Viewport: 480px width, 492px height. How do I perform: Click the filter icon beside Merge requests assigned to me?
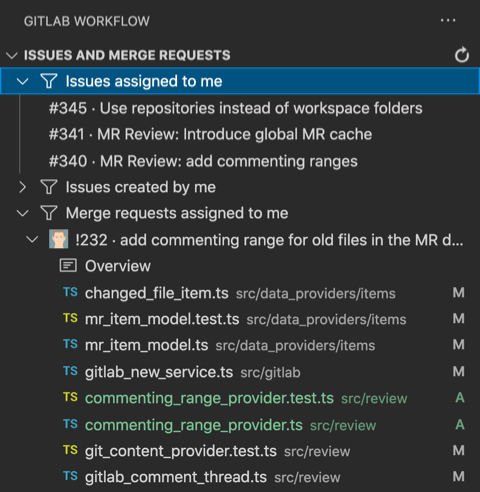[x=49, y=213]
